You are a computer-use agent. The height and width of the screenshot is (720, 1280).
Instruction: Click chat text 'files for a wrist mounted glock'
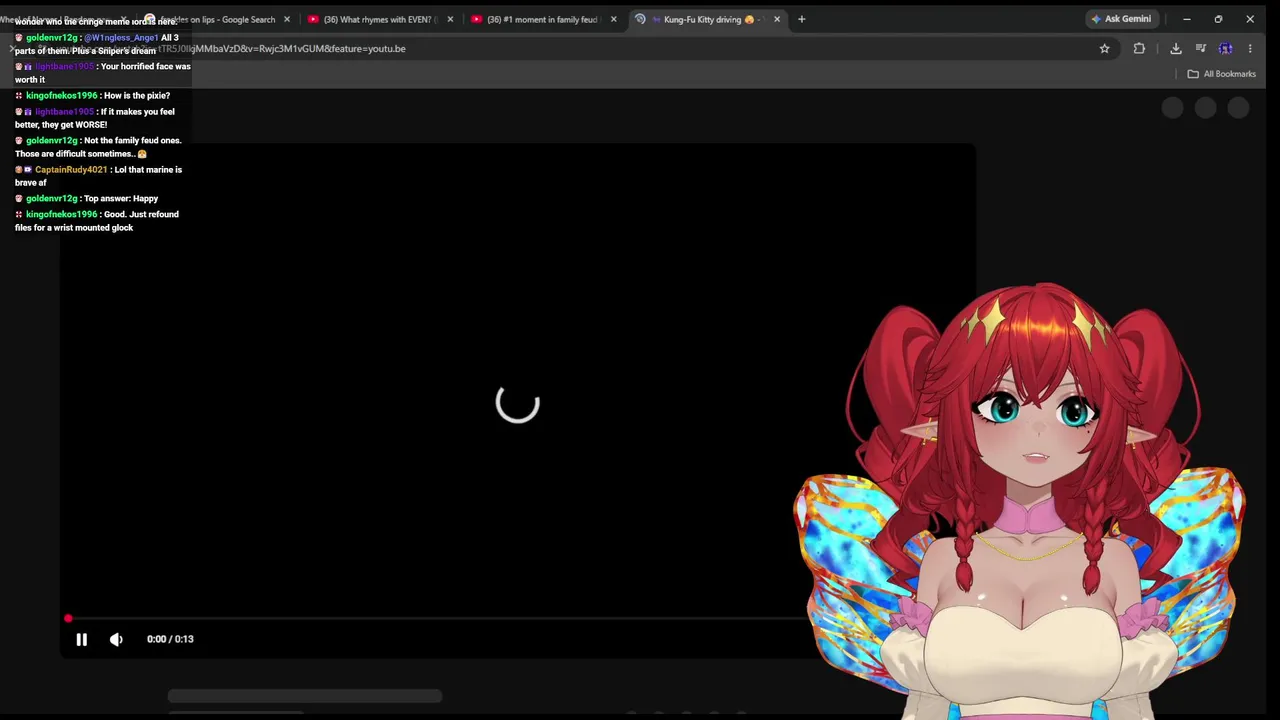coord(74,228)
